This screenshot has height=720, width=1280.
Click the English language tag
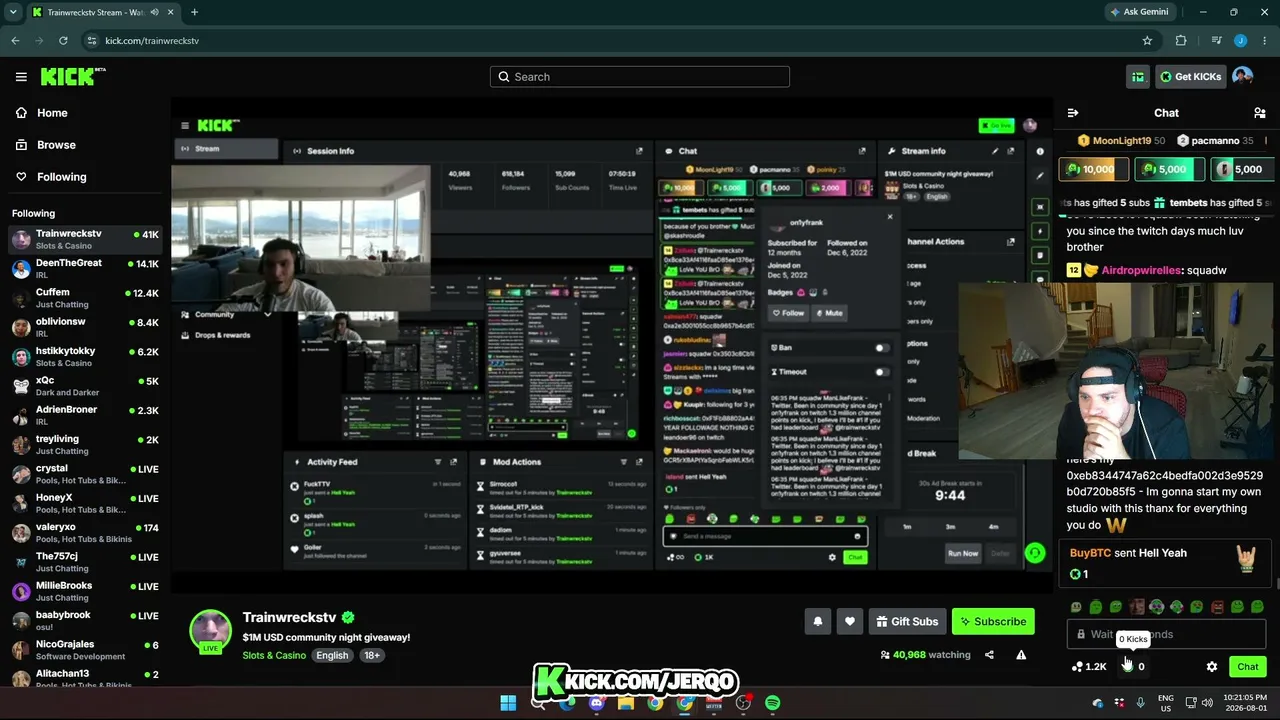(332, 656)
